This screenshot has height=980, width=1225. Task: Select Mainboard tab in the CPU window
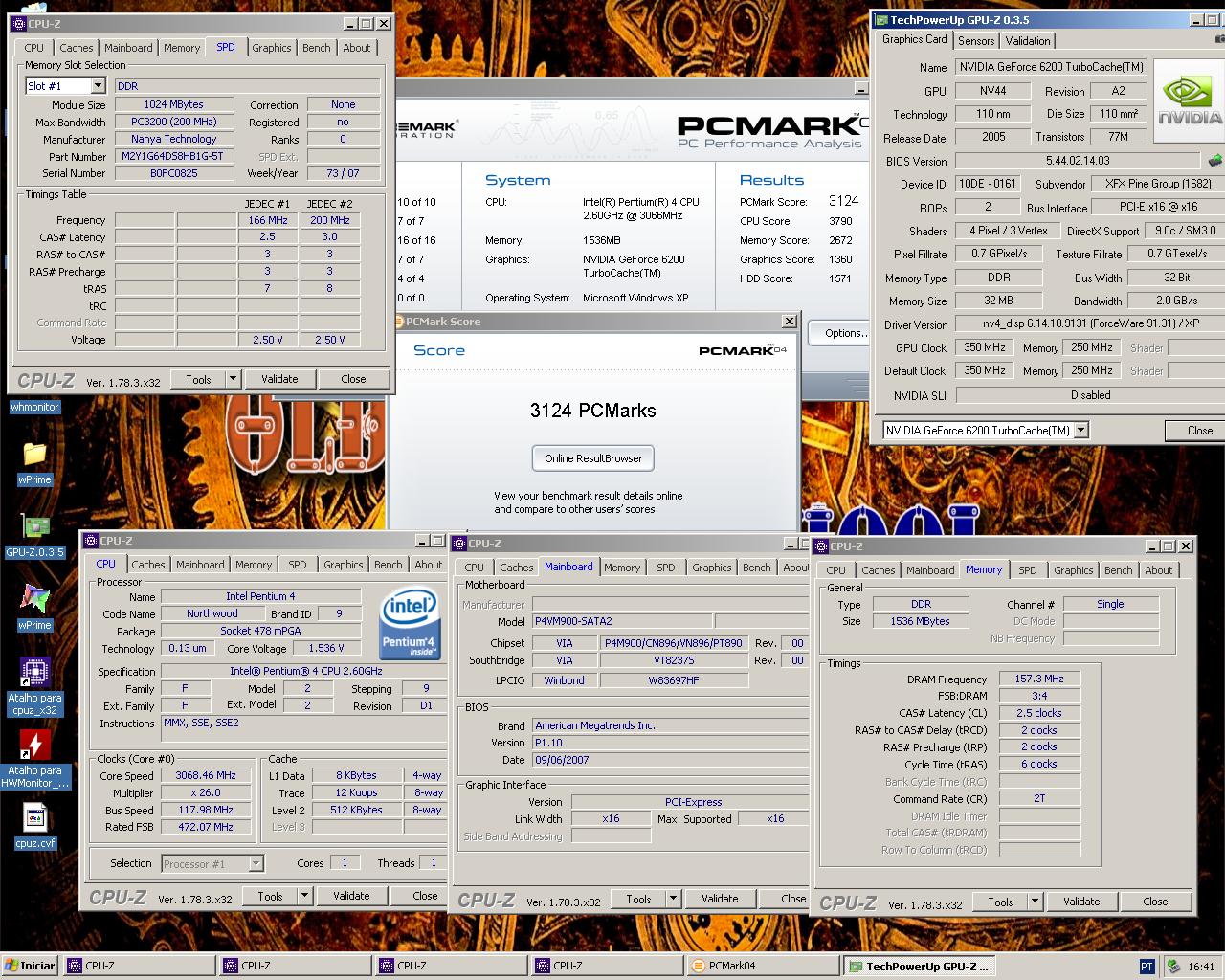click(200, 565)
